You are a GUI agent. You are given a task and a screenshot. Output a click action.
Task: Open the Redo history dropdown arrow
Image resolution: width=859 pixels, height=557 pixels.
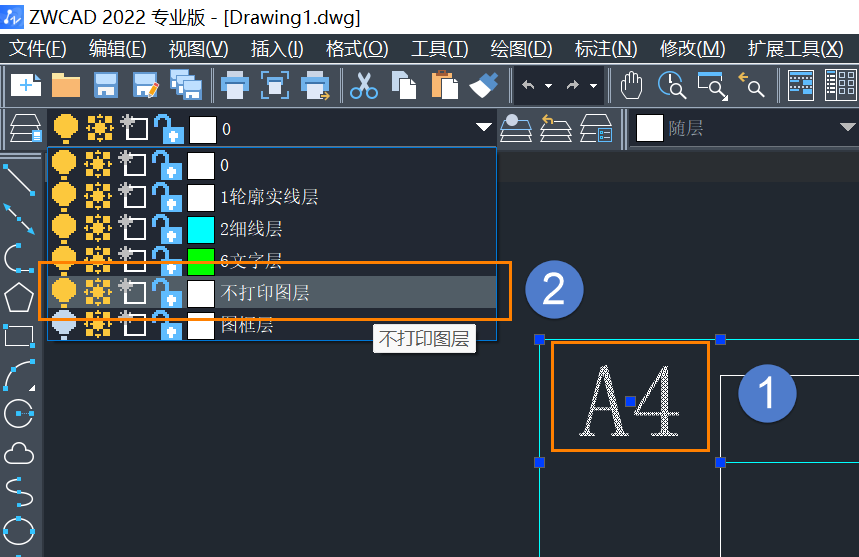tap(593, 86)
